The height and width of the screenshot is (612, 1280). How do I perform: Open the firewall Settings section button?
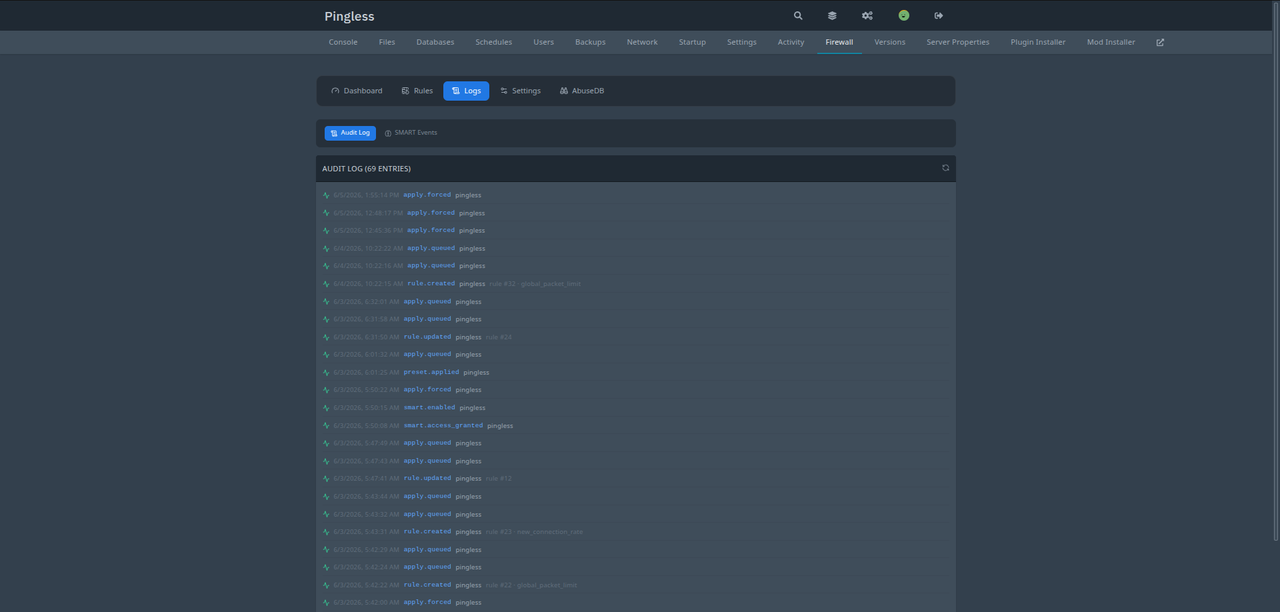(x=521, y=91)
